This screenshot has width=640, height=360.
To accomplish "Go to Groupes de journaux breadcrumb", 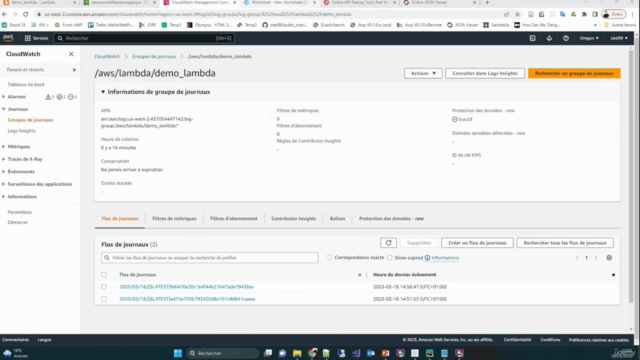I will click(154, 56).
